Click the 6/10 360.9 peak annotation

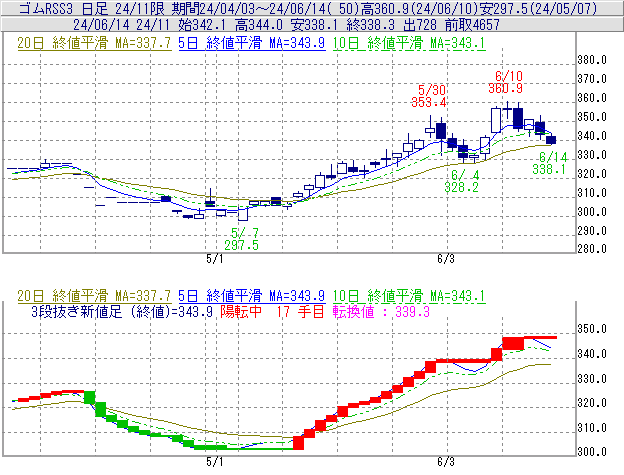(x=505, y=82)
